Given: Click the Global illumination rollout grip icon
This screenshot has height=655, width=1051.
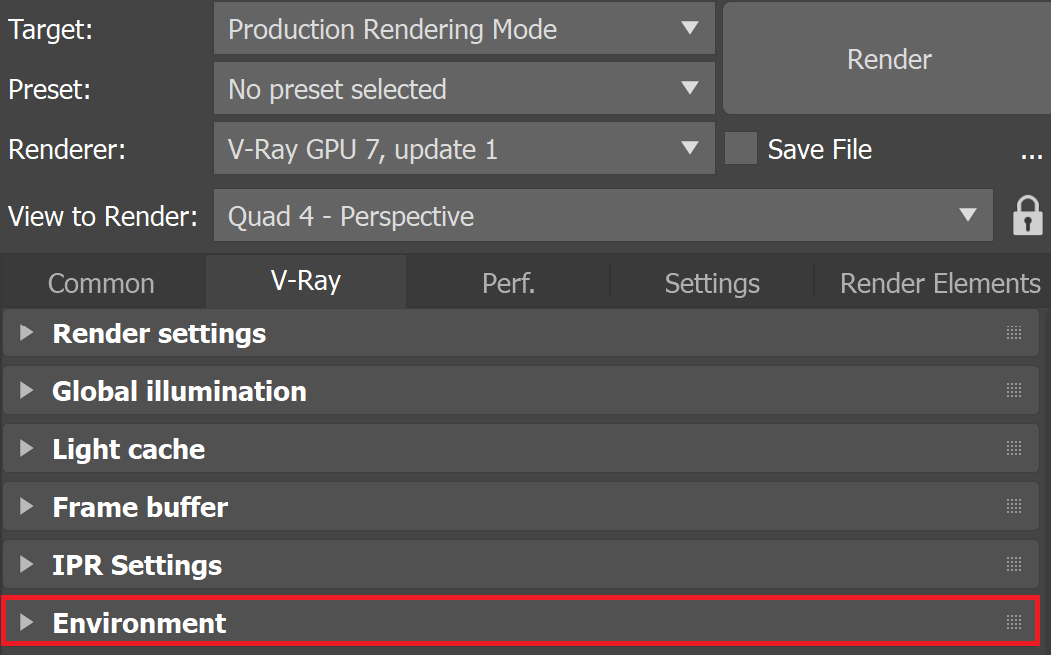Looking at the screenshot, I should click(x=1013, y=390).
